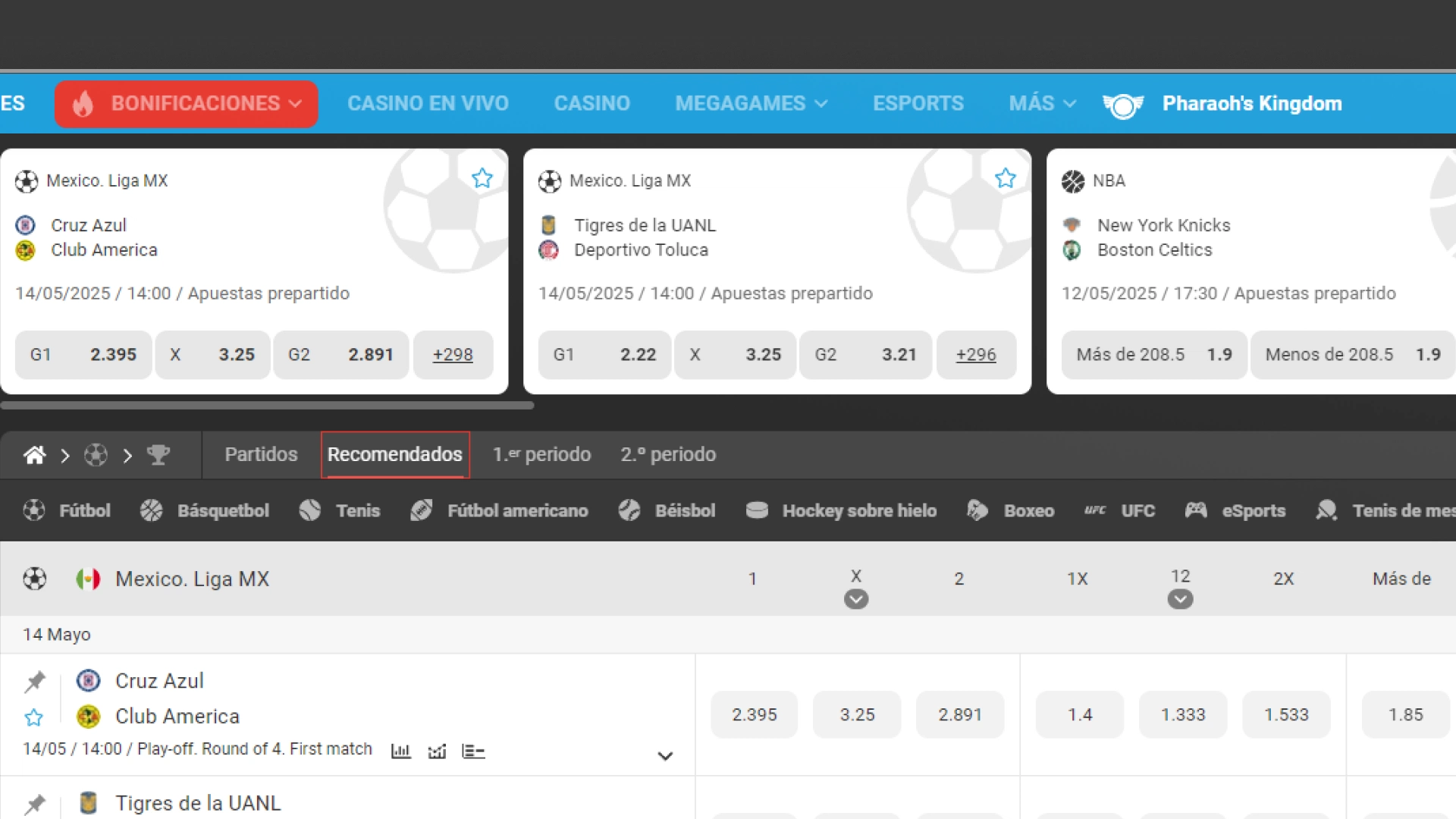Bet G1 2.22 on Tigres card
The width and height of the screenshot is (1456, 819).
(x=604, y=355)
